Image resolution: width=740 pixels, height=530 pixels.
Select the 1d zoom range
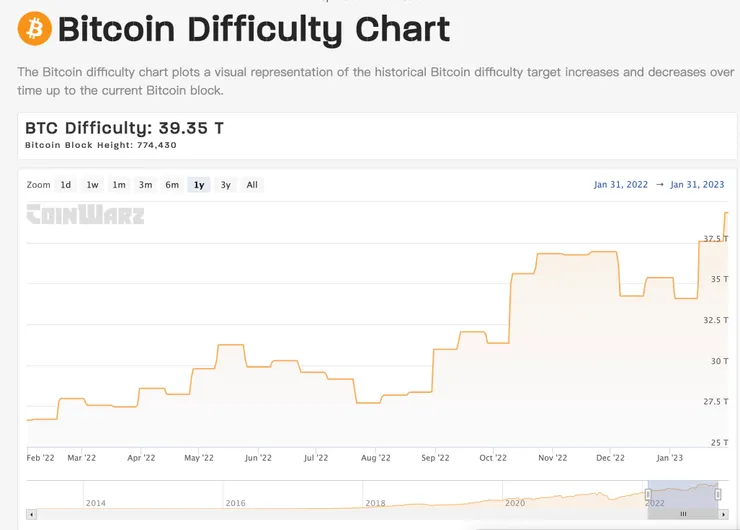[65, 185]
